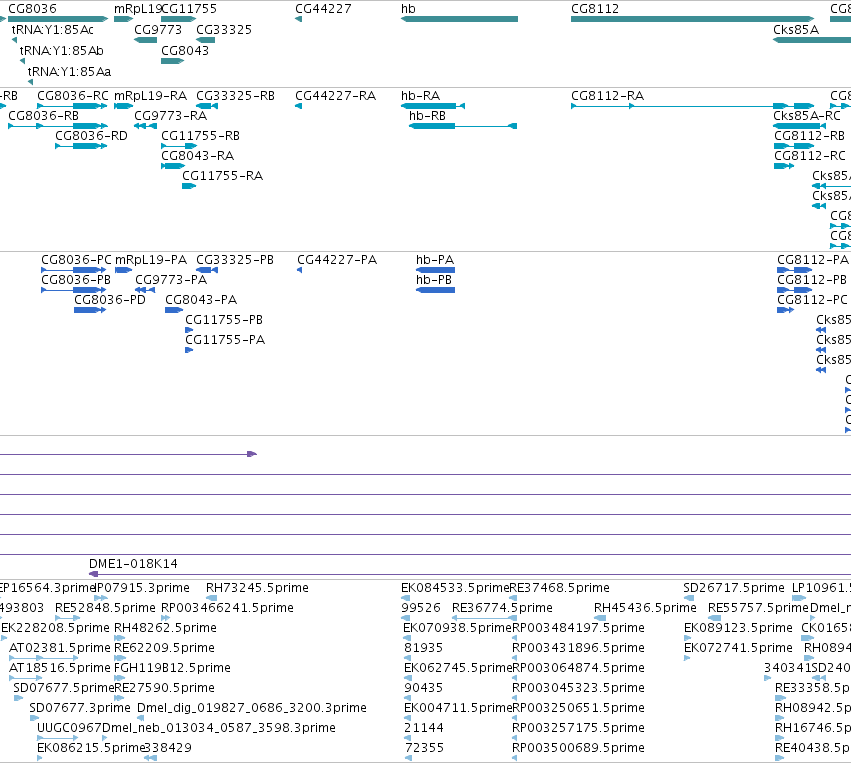
Task: Select the DME1-018K14 clone label
Action: click(x=134, y=564)
